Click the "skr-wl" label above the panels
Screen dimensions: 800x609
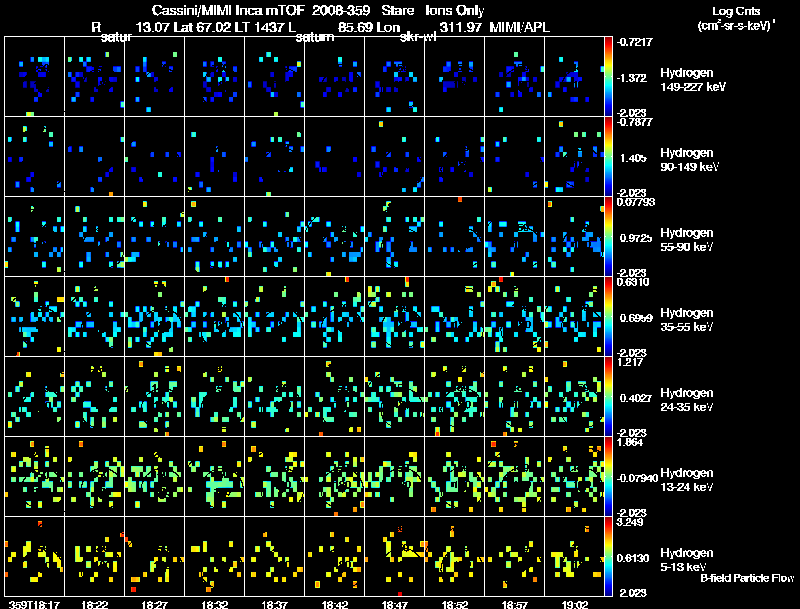click(418, 37)
